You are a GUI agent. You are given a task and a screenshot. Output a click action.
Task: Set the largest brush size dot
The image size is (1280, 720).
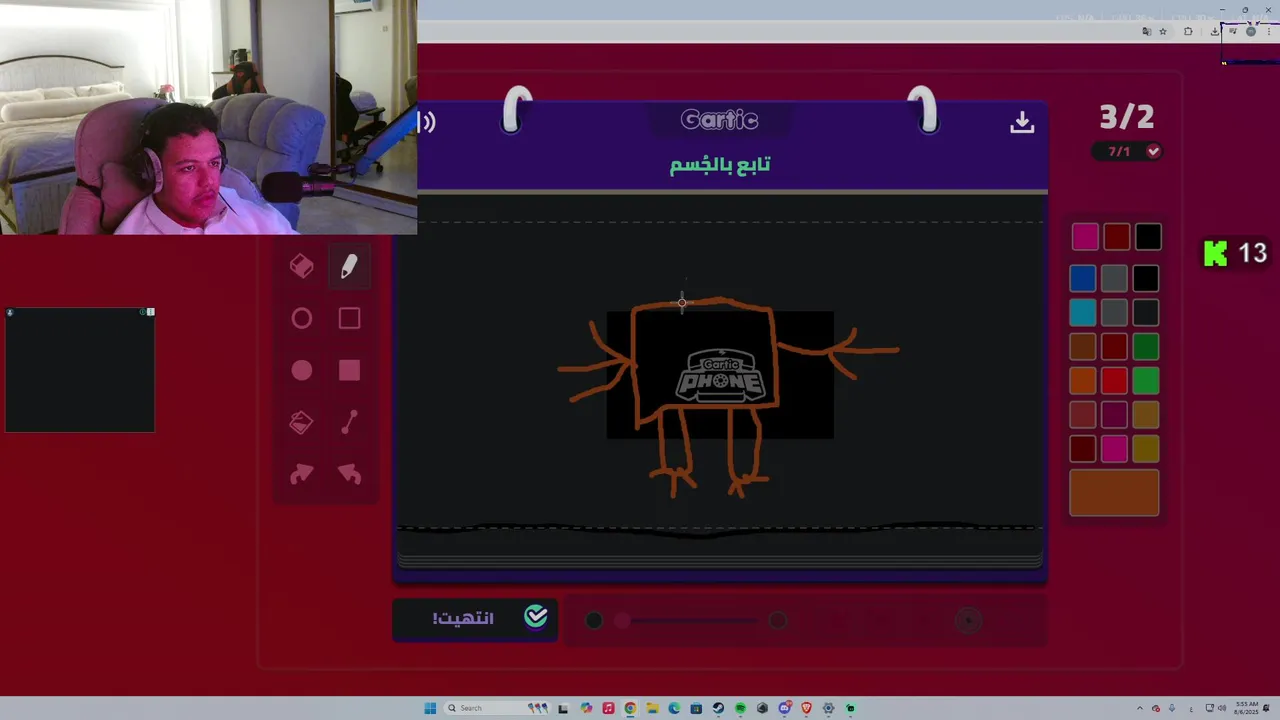[x=967, y=621]
